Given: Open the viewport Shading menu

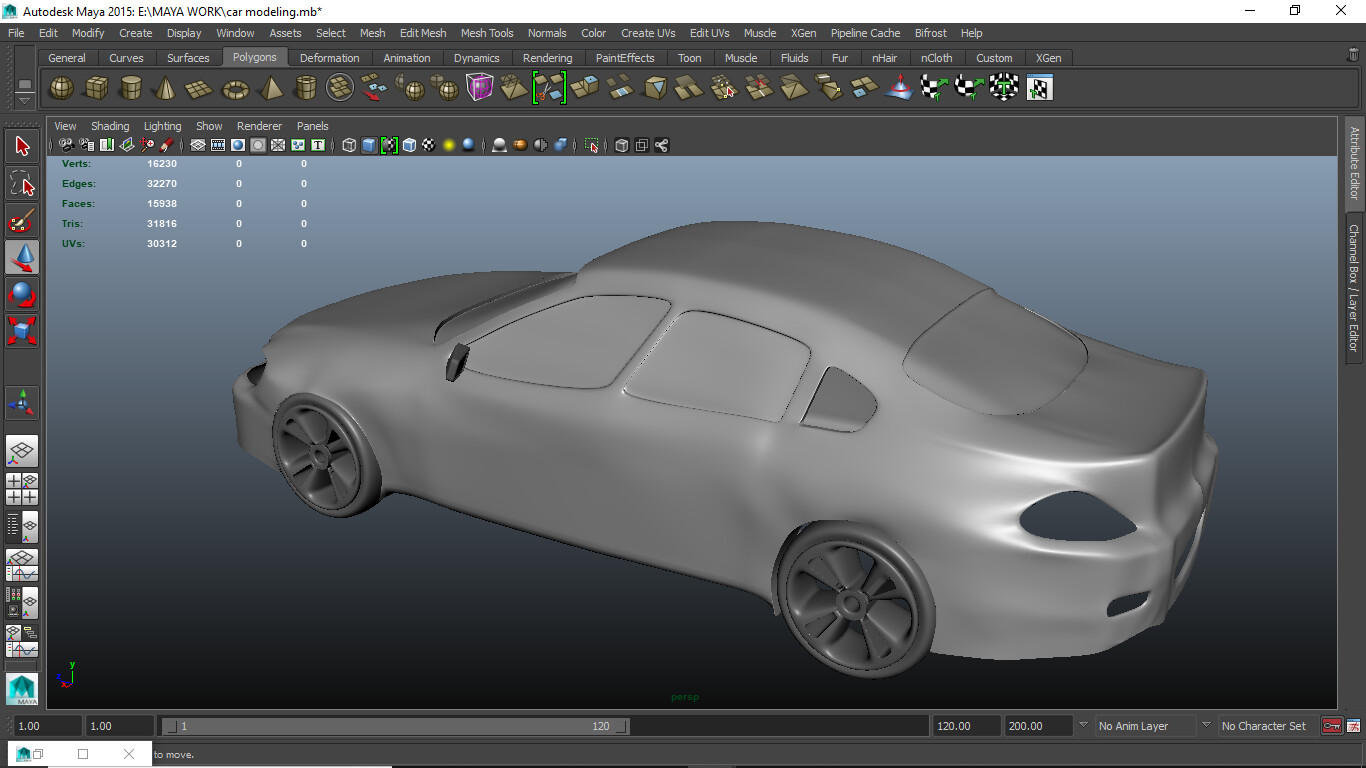Looking at the screenshot, I should pos(110,126).
